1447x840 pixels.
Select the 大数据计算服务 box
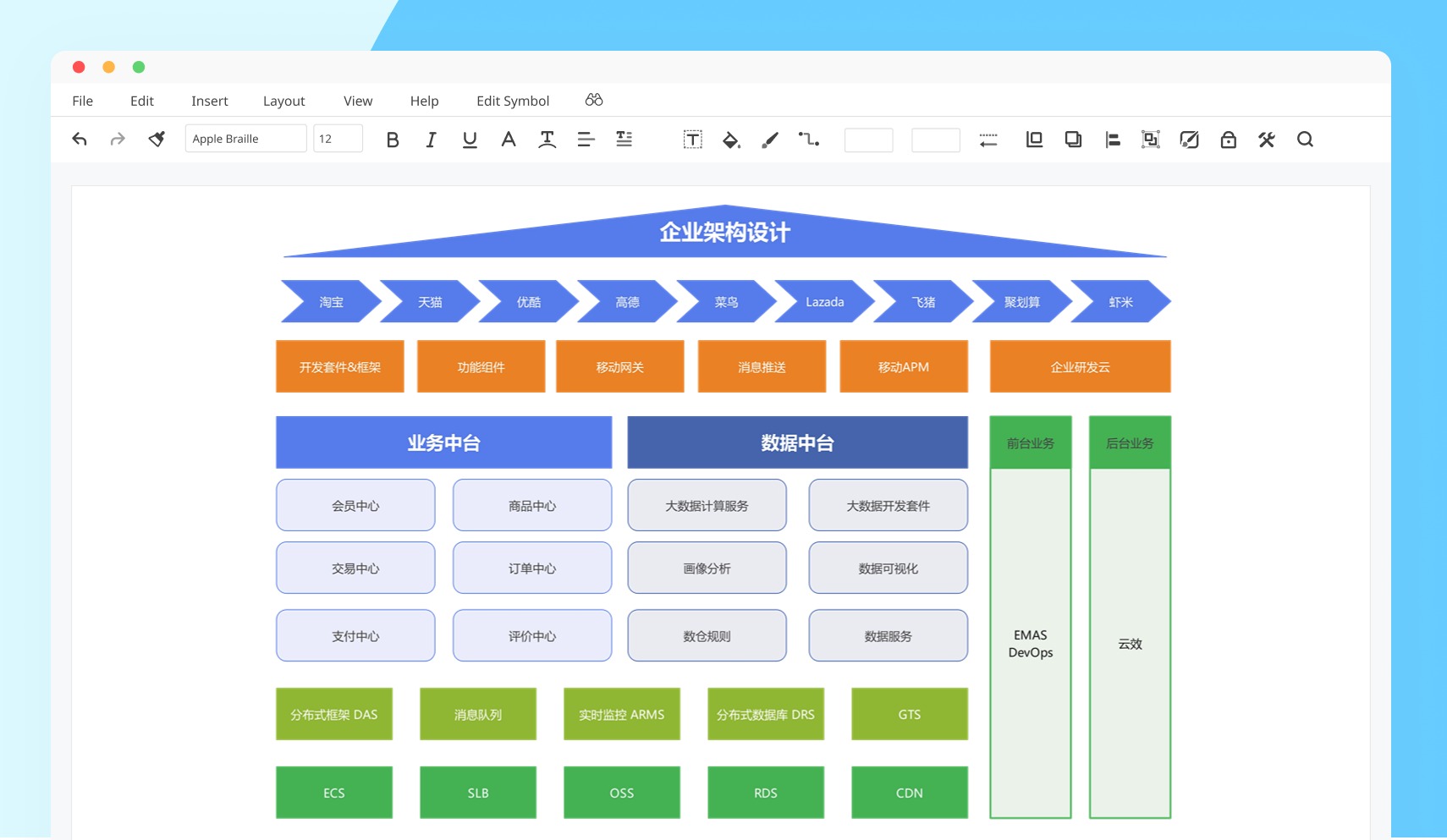[707, 505]
